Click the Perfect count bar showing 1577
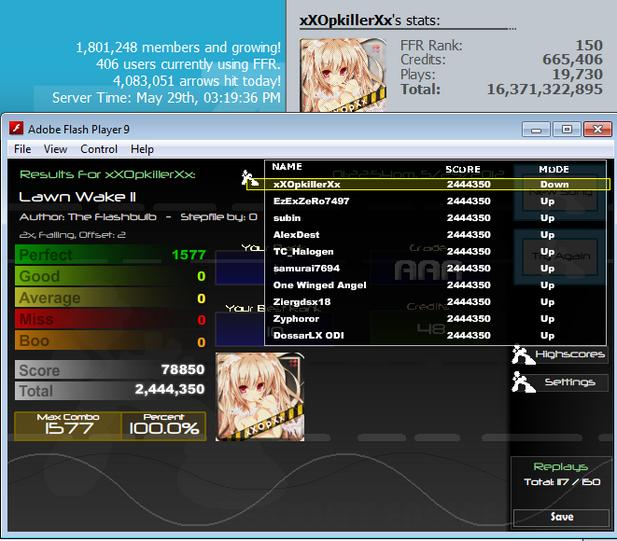This screenshot has height=541, width=617. [111, 255]
